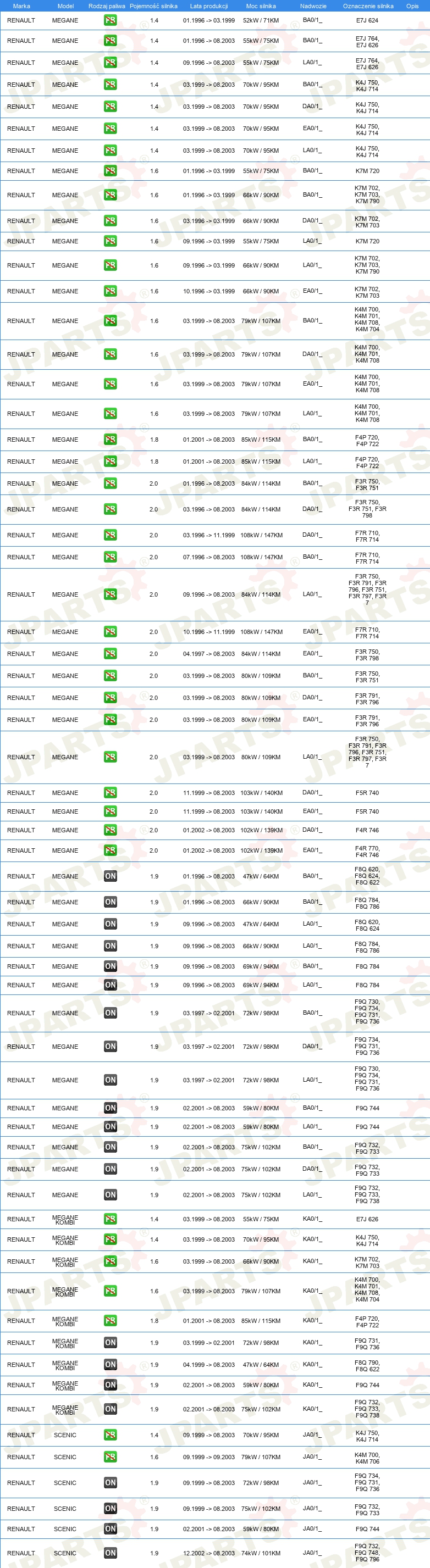Click the Lata produkcji column header
This screenshot has height=1568, width=430.
coord(209,6)
